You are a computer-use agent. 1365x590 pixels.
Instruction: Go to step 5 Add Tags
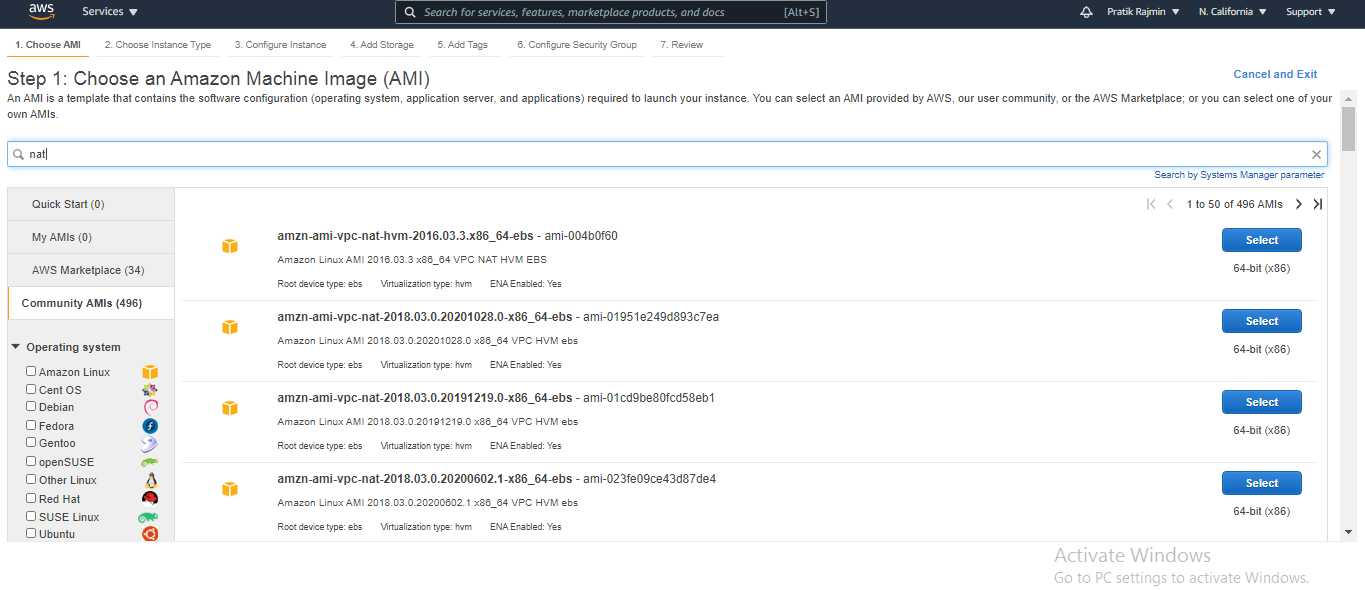pyautogui.click(x=462, y=45)
